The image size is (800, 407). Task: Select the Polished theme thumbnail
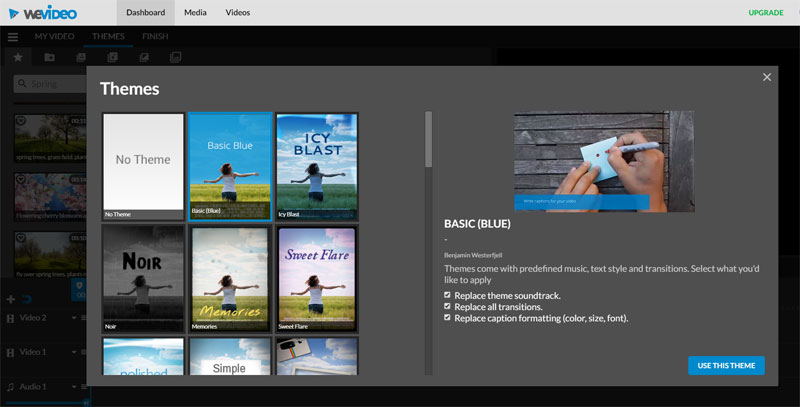pos(143,356)
